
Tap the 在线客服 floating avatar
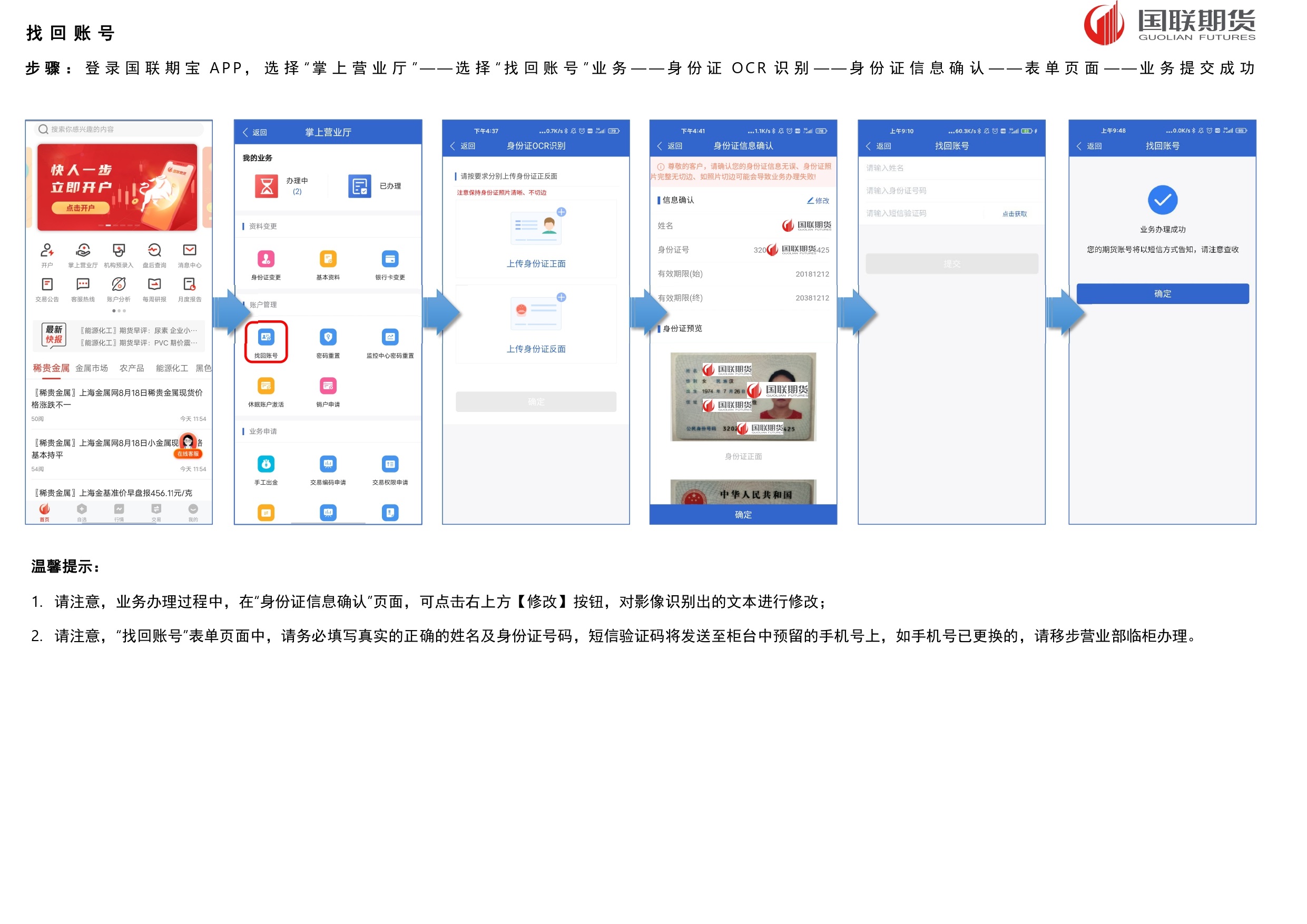click(188, 446)
